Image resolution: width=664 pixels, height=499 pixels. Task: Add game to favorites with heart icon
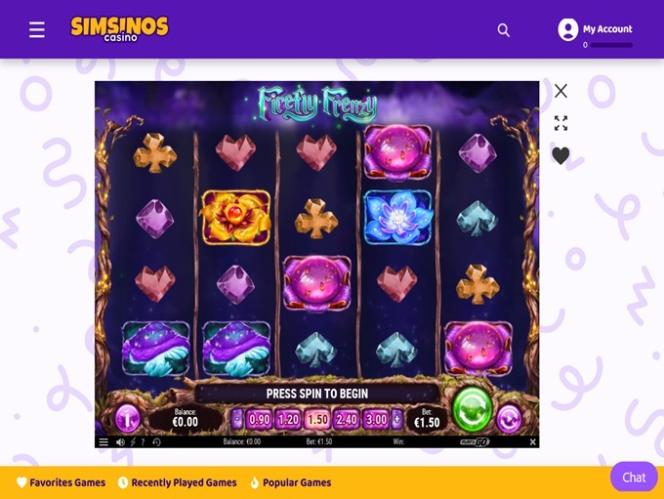pos(561,155)
